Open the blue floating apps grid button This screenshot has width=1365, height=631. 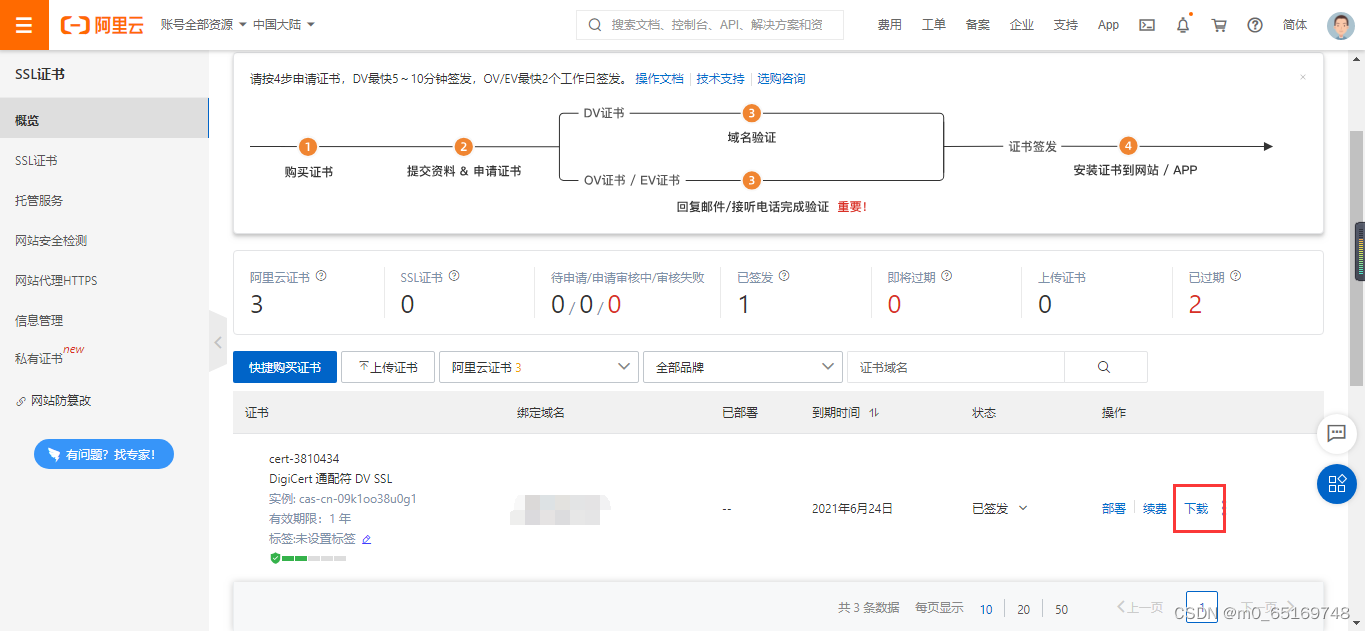(1336, 484)
